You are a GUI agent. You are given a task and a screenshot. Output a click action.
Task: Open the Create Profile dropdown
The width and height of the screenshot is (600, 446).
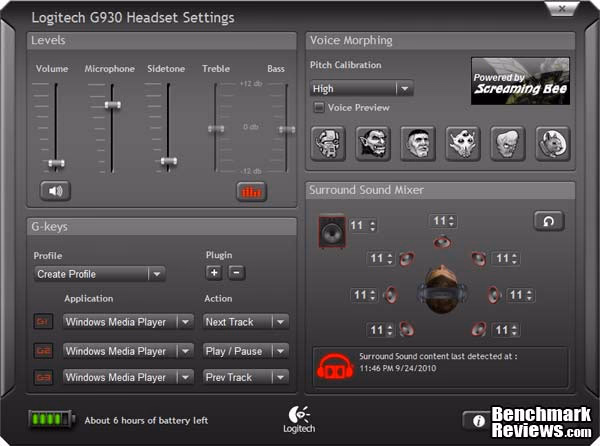[x=99, y=274]
